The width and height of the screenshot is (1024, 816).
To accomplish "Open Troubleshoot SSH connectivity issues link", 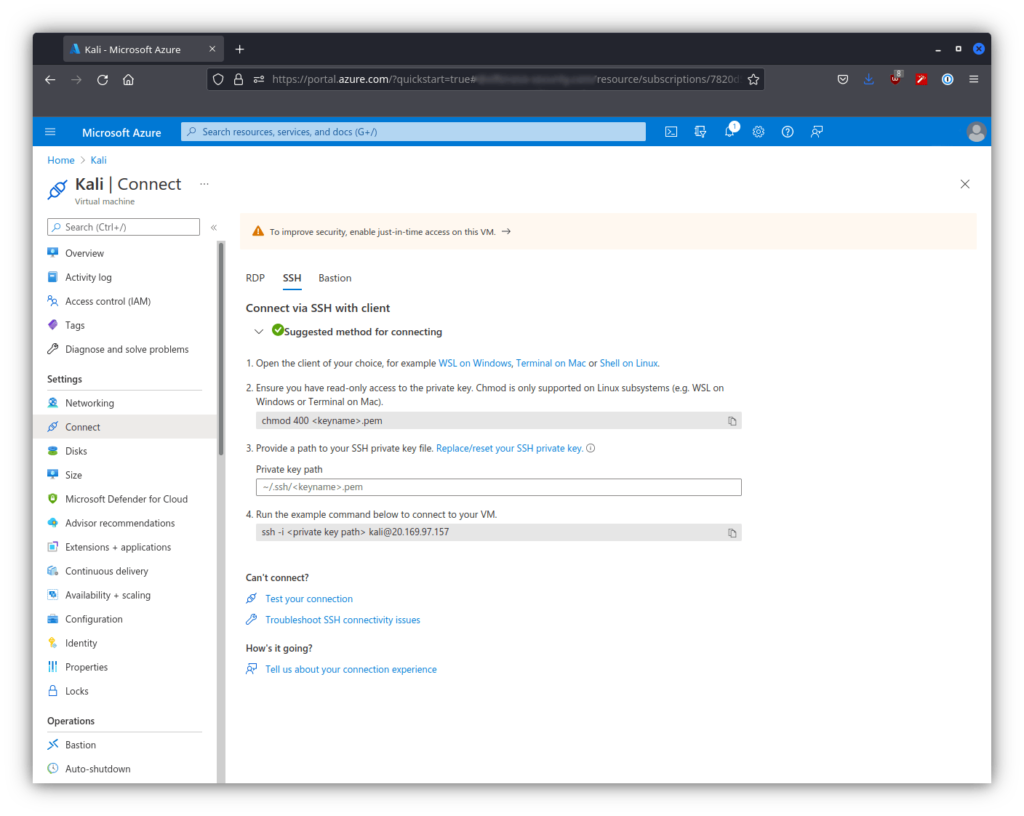I will click(x=342, y=620).
